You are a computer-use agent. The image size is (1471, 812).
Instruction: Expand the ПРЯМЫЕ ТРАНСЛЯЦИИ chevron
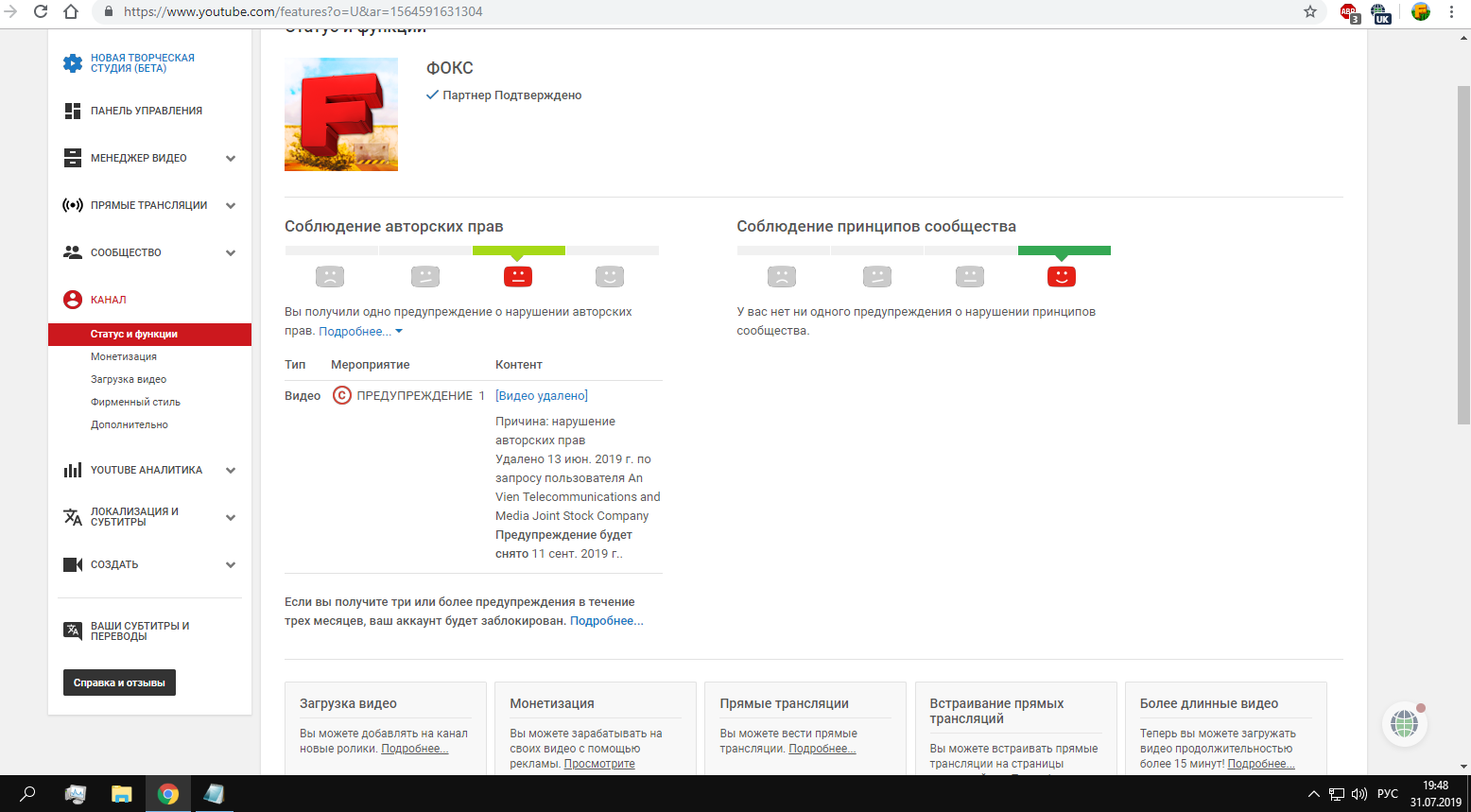231,205
